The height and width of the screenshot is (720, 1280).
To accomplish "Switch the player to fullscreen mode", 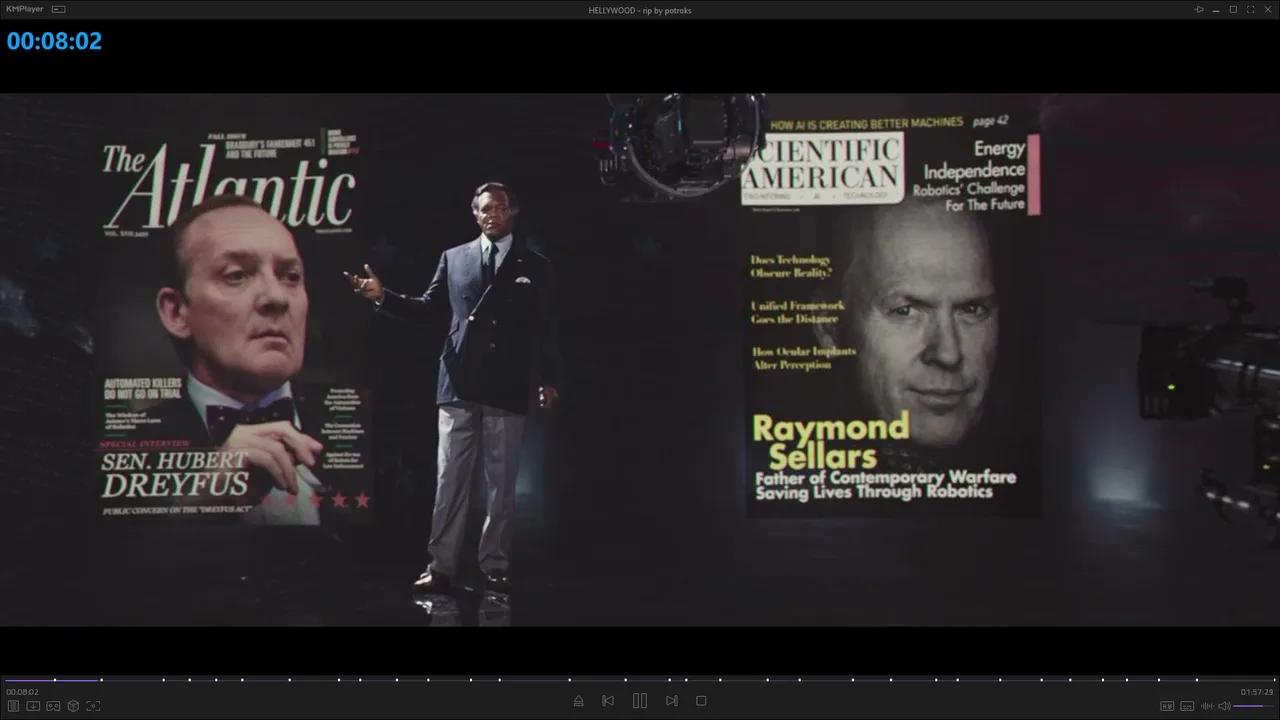I will click(1250, 9).
